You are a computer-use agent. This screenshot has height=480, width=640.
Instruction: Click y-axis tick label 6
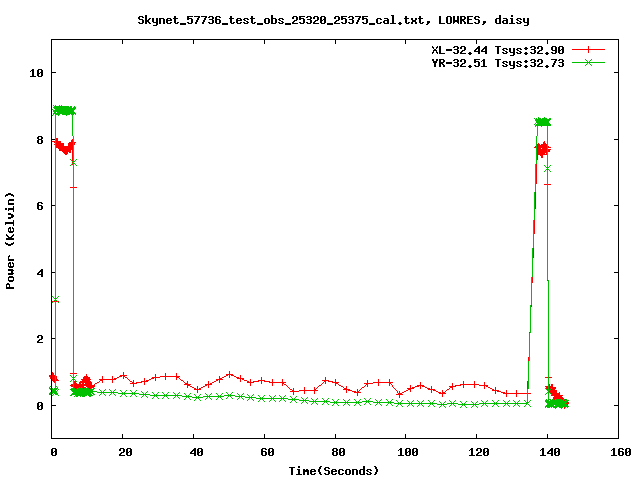pos(40,206)
